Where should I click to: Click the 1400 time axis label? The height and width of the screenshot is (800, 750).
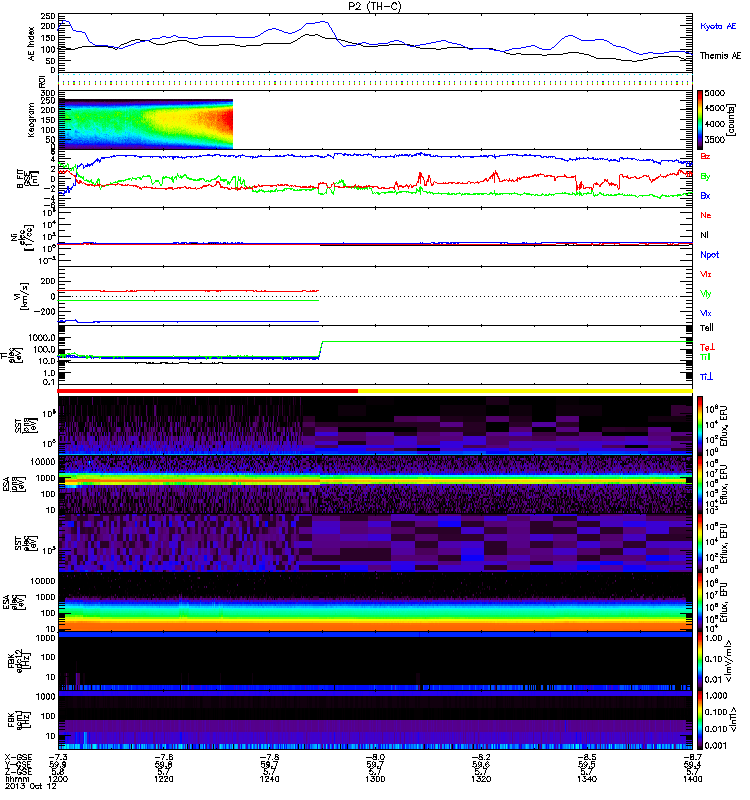pyautogui.click(x=692, y=779)
